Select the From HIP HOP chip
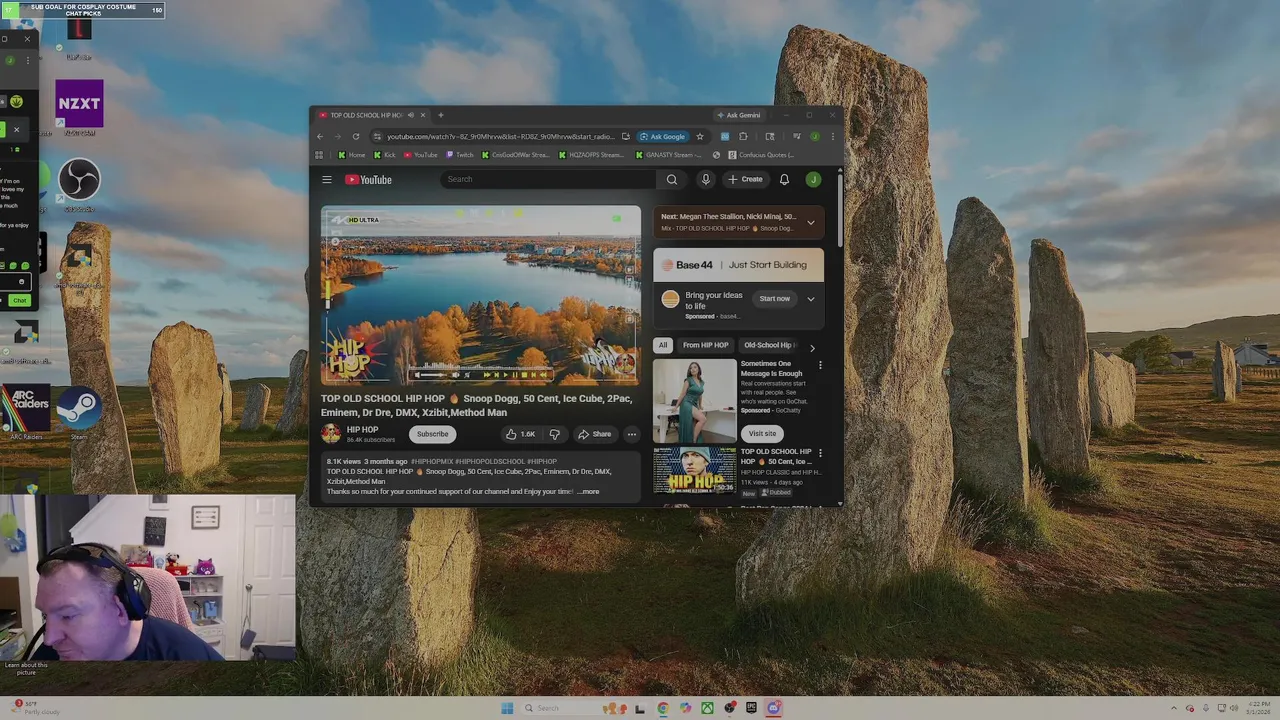Viewport: 1280px width, 720px height. (x=705, y=345)
